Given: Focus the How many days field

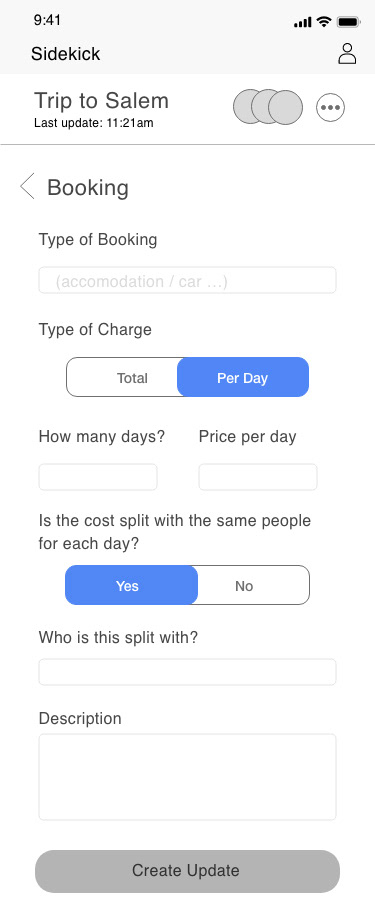Looking at the screenshot, I should tap(98, 477).
